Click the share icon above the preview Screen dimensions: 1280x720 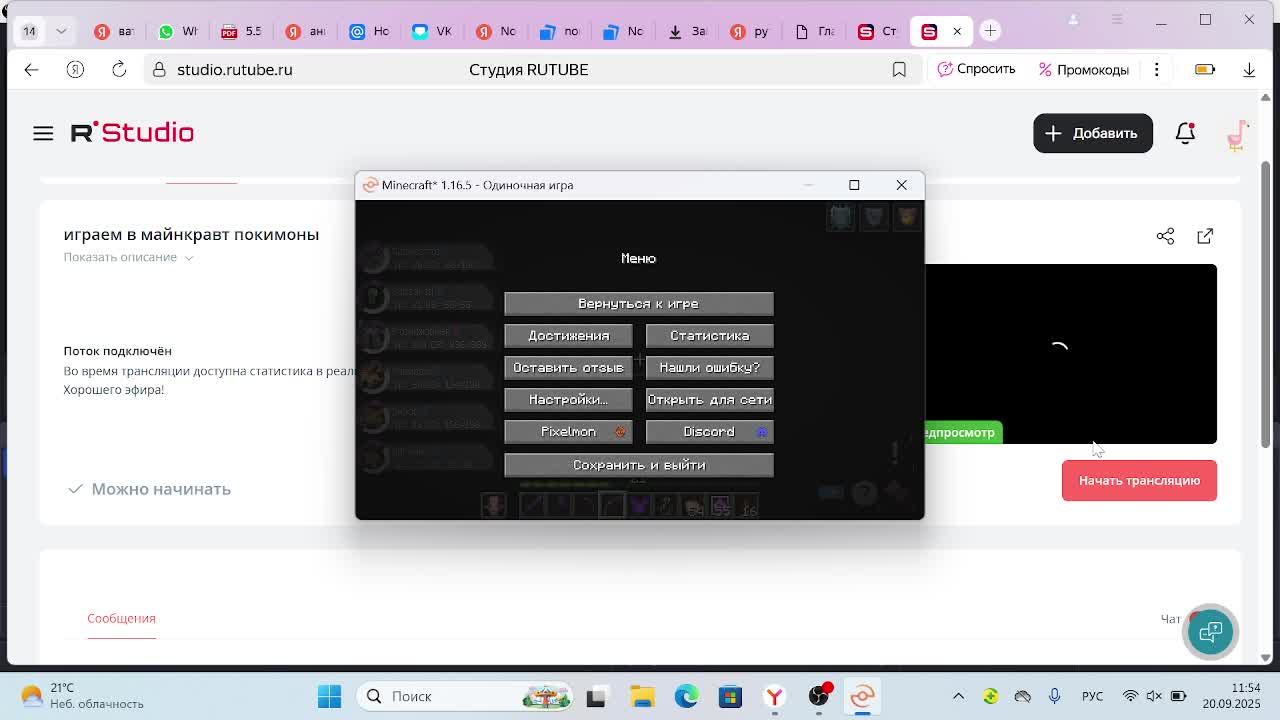(x=1165, y=236)
